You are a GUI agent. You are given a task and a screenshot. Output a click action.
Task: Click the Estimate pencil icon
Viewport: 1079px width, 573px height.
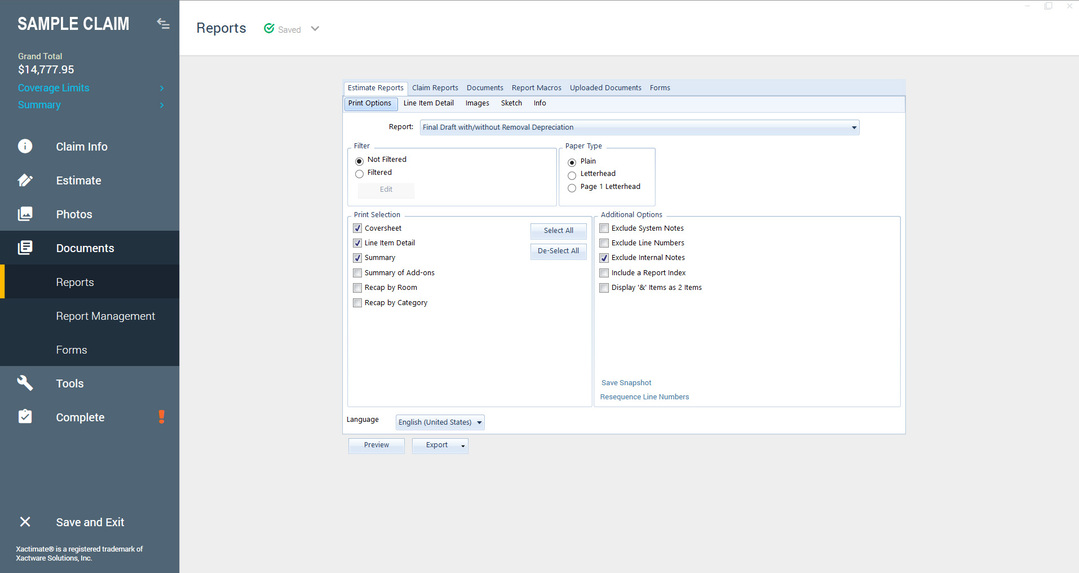25,181
